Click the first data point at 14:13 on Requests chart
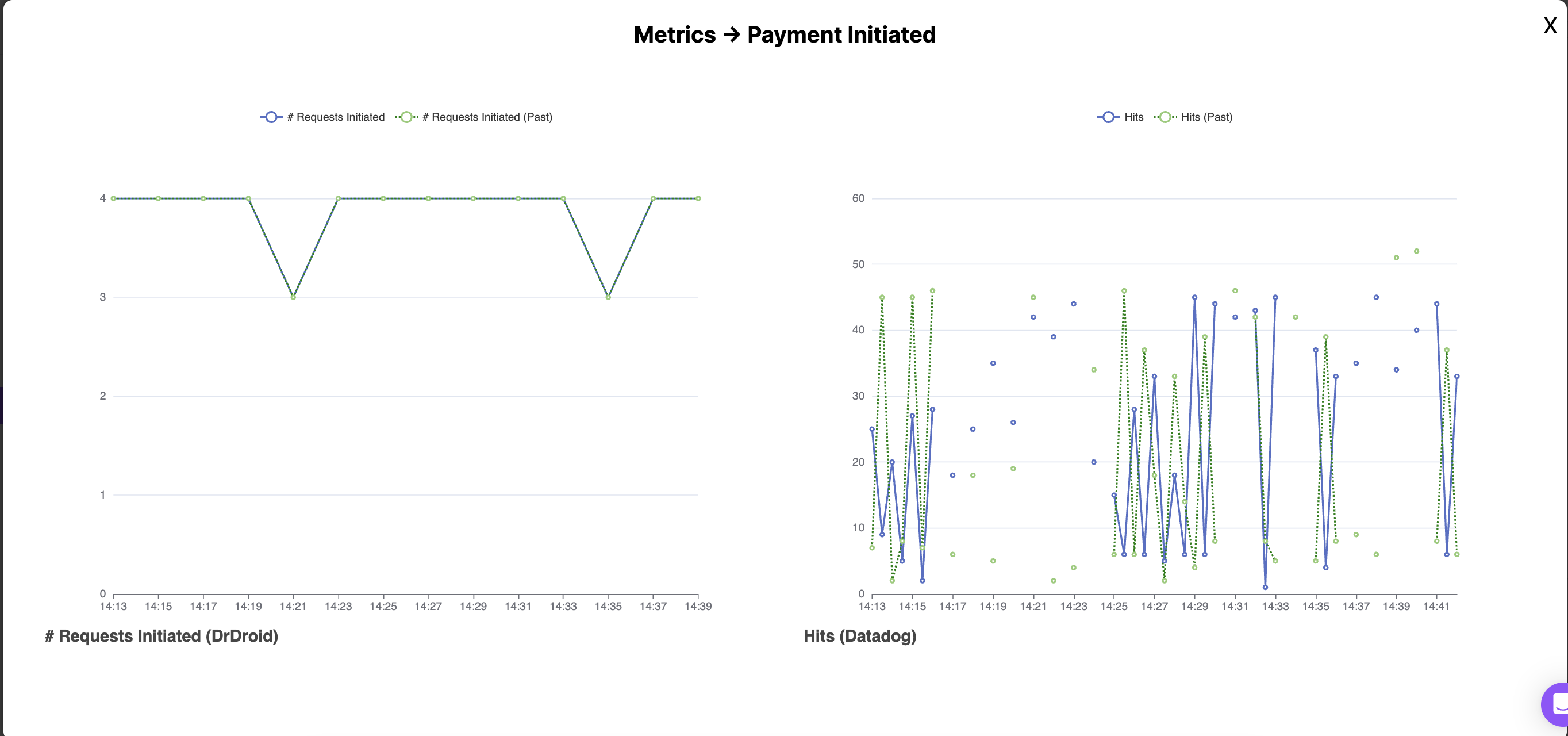This screenshot has height=736, width=1568. tap(113, 198)
